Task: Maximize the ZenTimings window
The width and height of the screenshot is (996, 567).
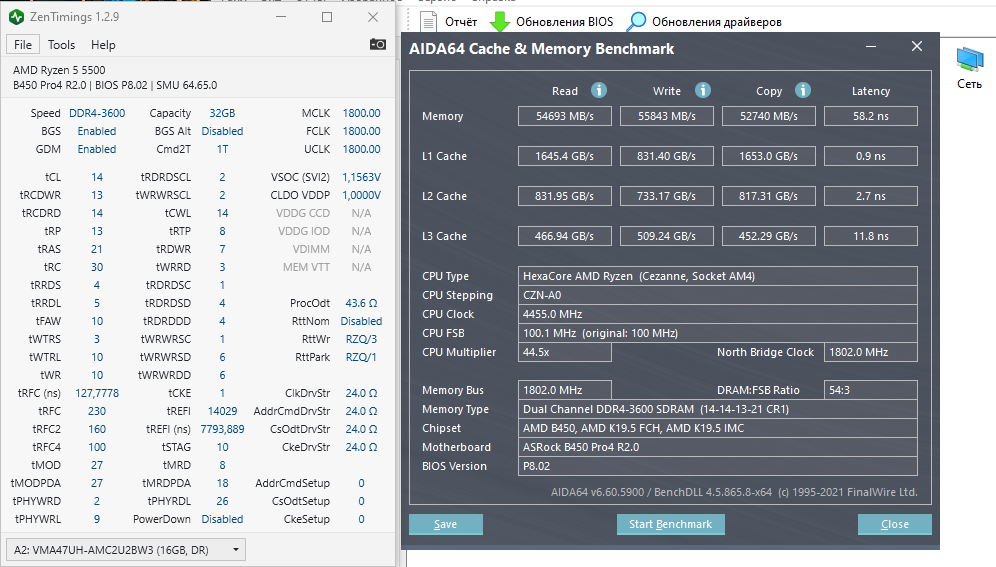Action: click(327, 17)
